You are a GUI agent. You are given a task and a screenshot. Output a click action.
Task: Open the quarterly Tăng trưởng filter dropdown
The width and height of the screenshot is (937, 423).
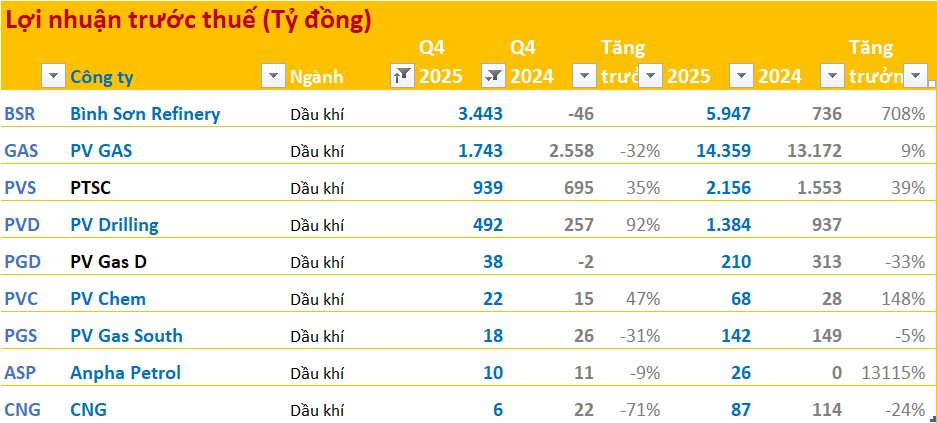[x=650, y=76]
